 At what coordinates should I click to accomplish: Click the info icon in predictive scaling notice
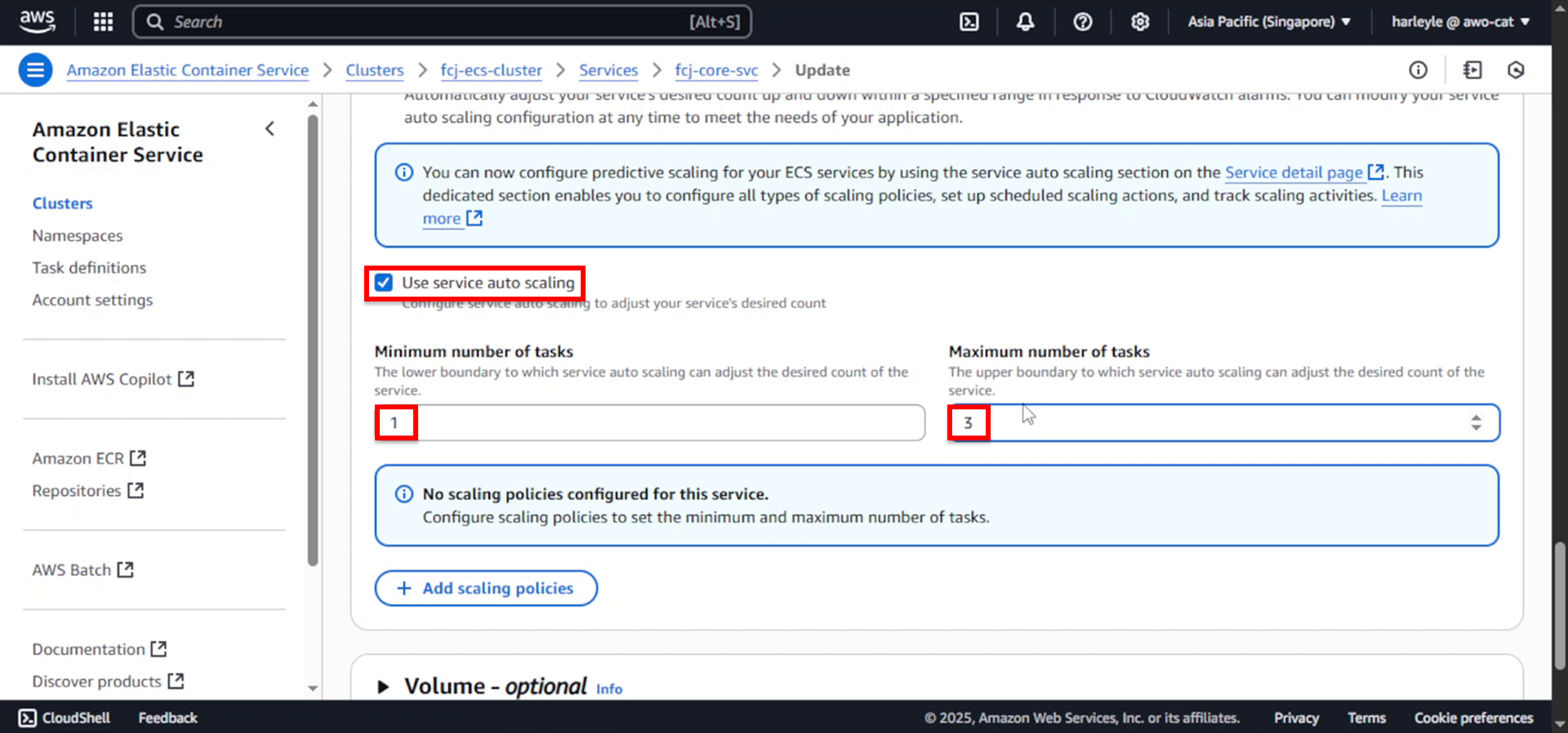coord(404,172)
